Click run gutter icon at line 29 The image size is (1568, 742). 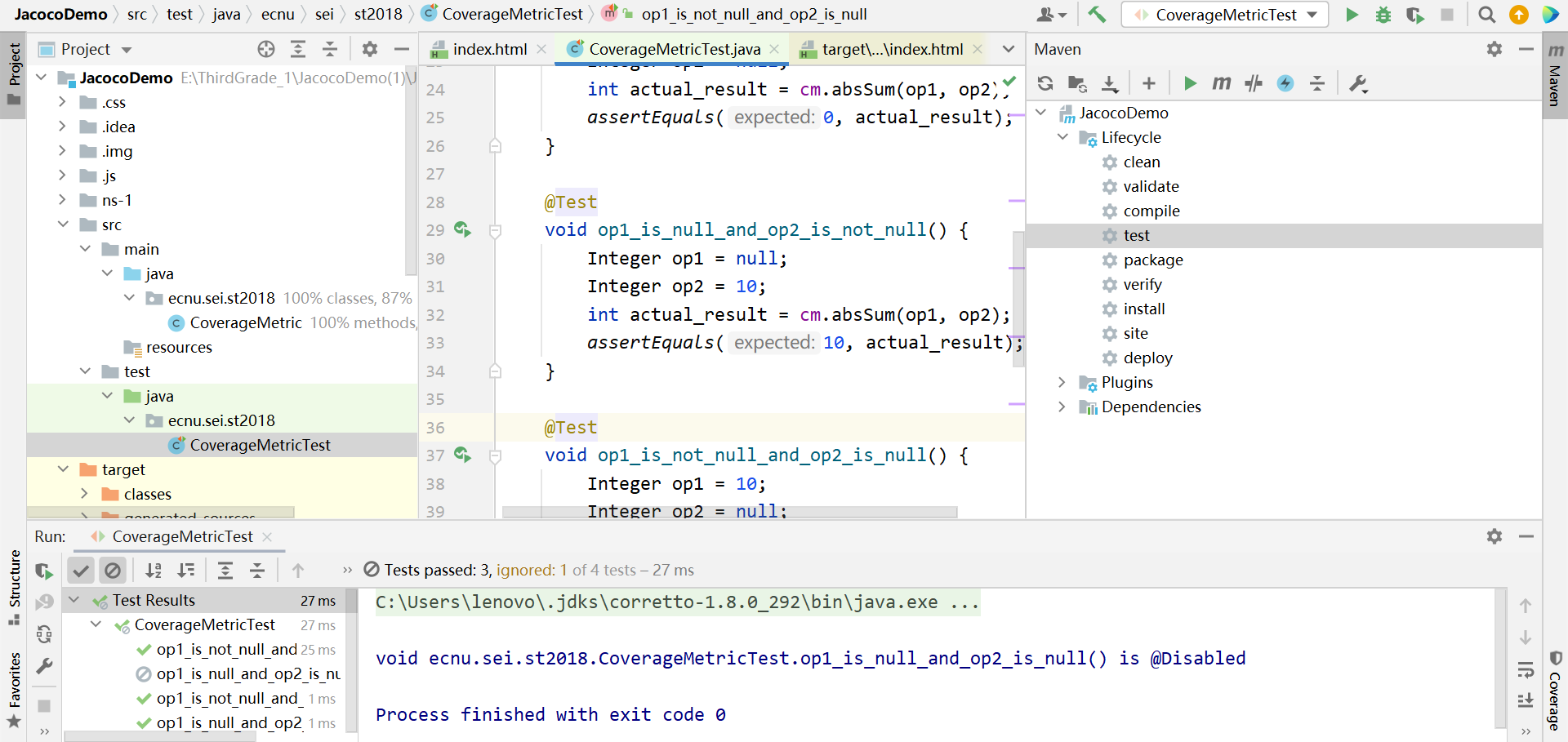pyautogui.click(x=462, y=229)
